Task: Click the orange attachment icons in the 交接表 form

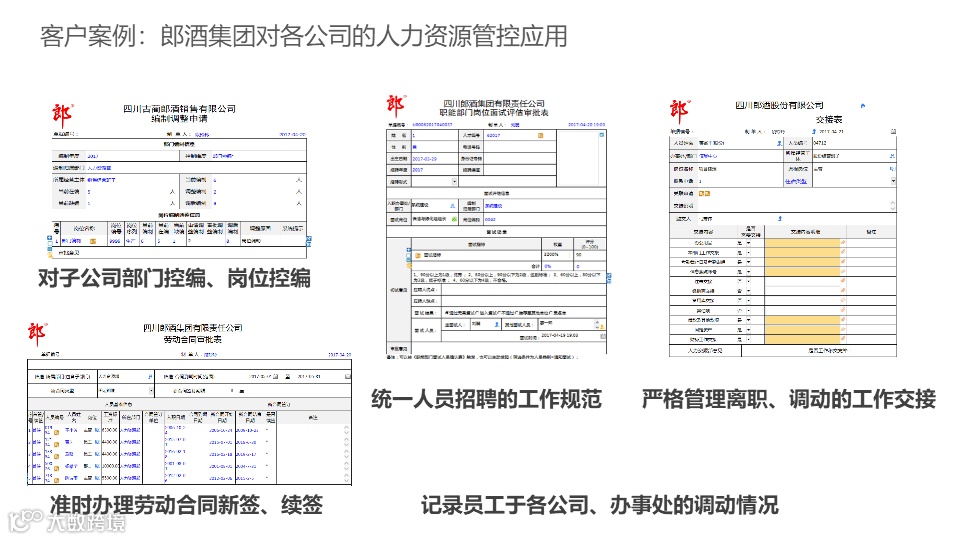Action: [x=704, y=193]
